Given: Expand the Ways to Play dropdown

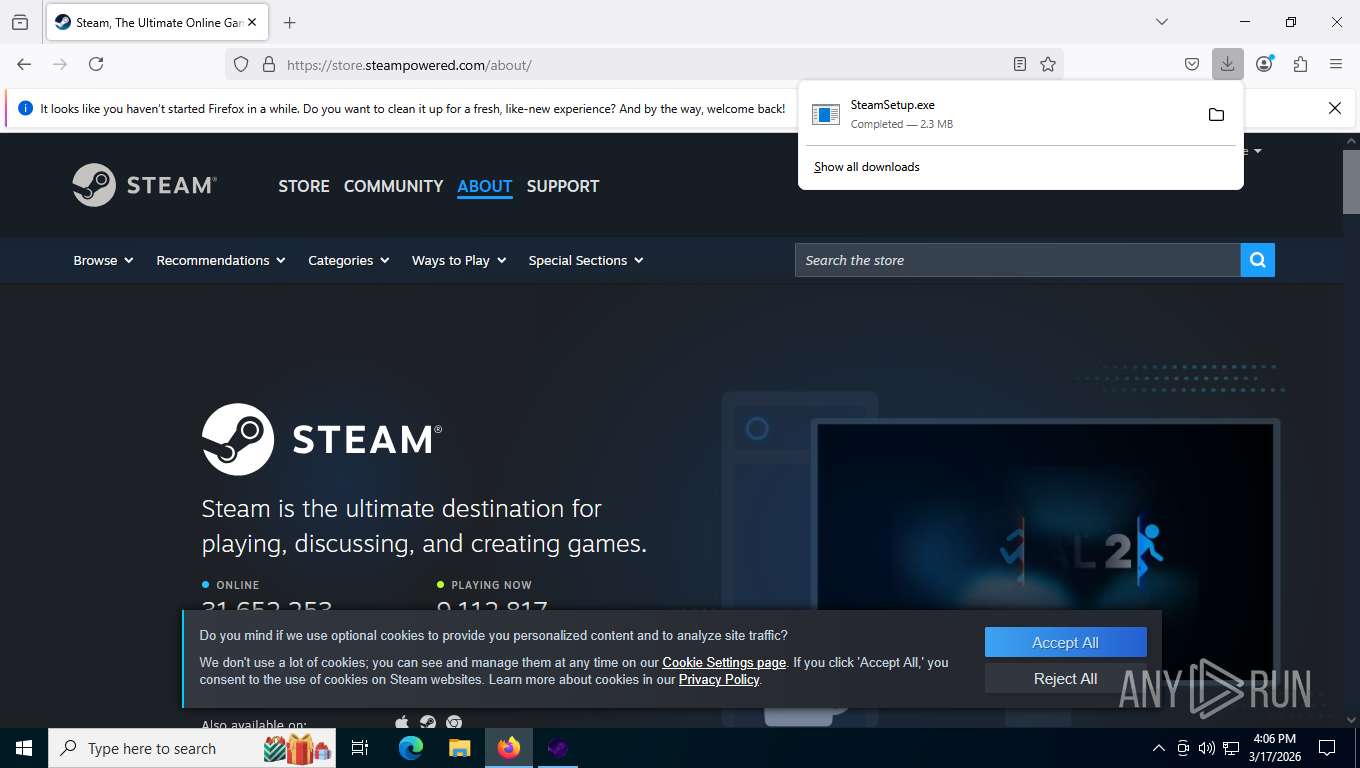Looking at the screenshot, I should coord(459,260).
